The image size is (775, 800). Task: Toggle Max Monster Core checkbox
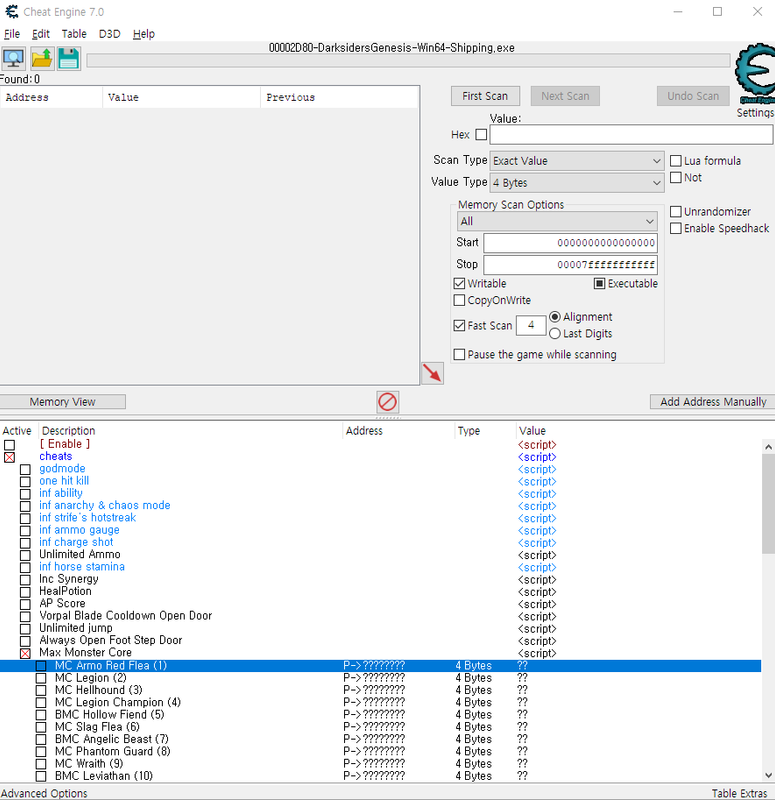coord(25,654)
